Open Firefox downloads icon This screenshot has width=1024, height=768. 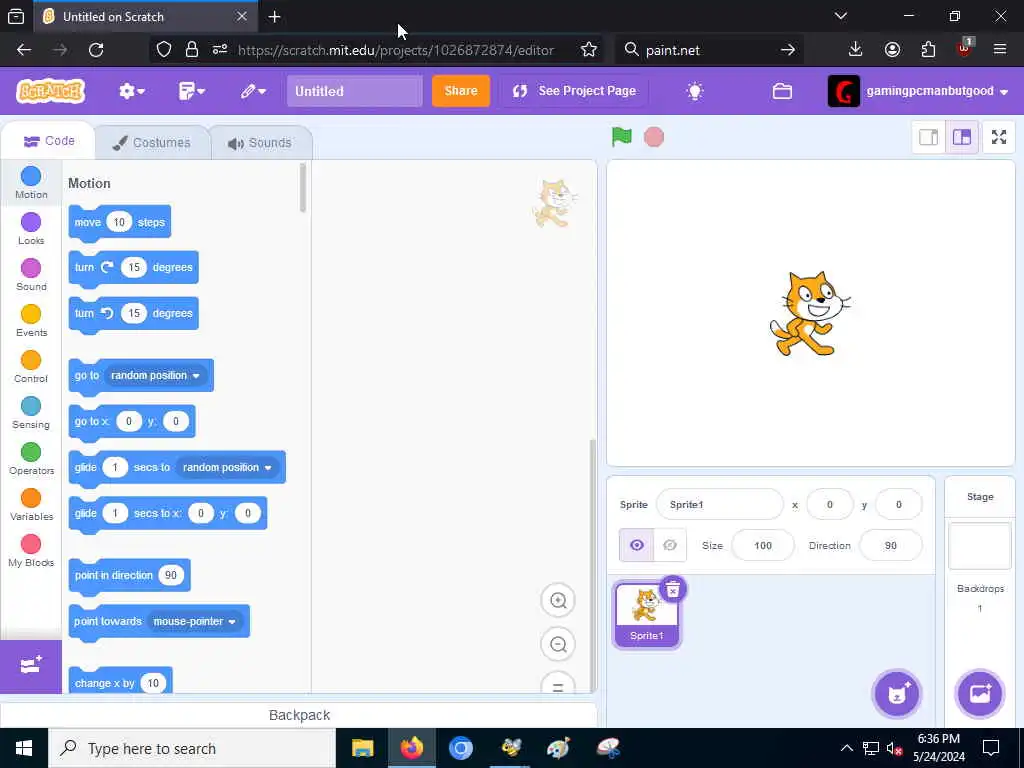pyautogui.click(x=855, y=50)
